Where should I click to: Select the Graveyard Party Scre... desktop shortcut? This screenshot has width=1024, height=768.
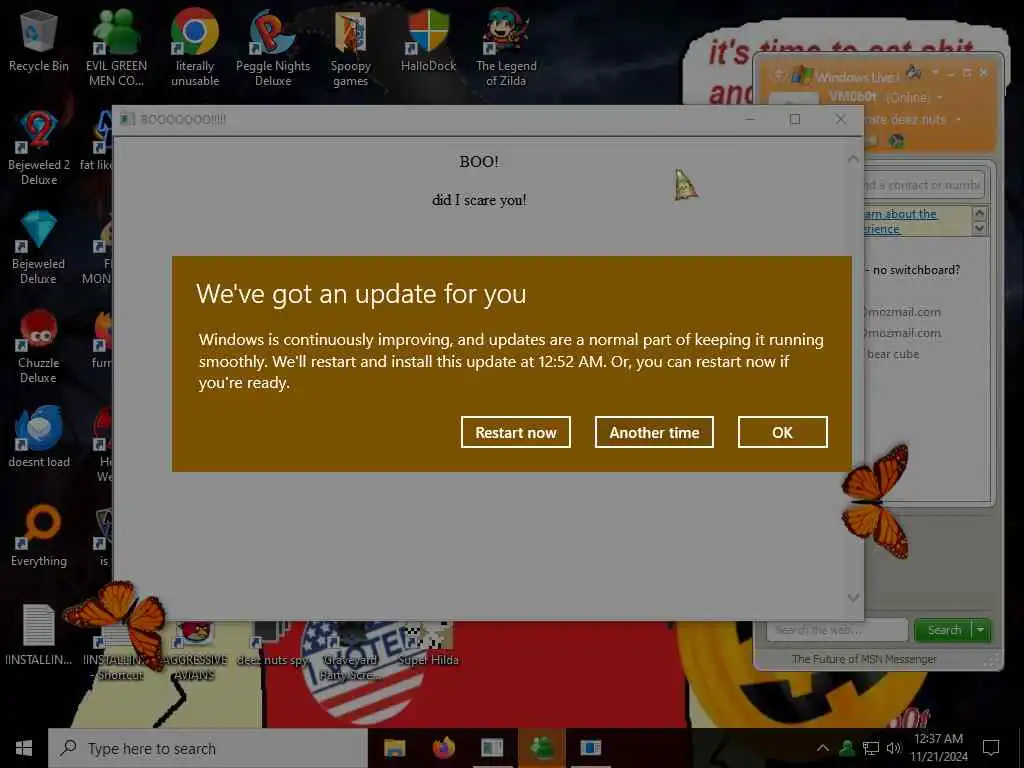pos(351,649)
